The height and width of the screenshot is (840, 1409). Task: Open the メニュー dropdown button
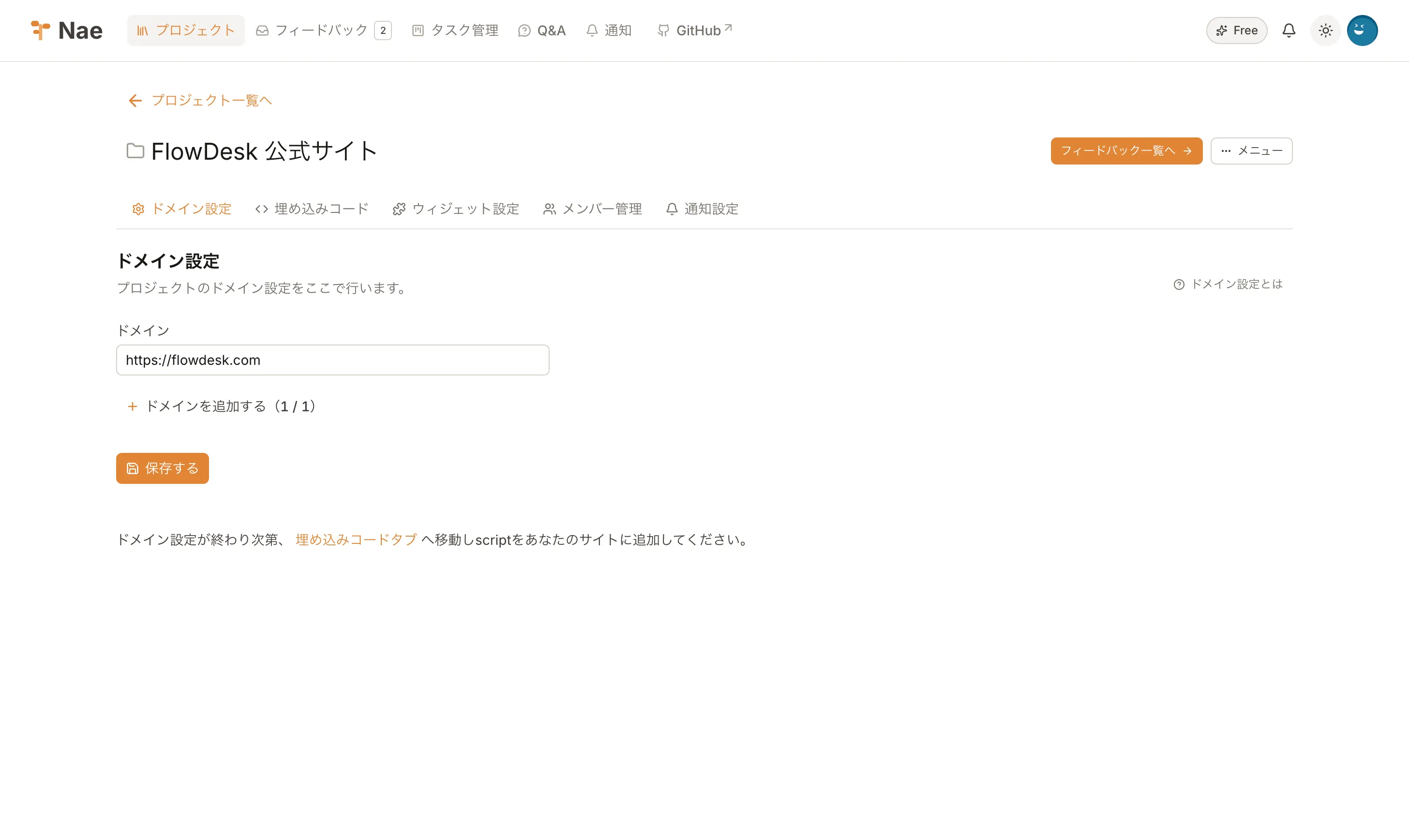(1251, 151)
